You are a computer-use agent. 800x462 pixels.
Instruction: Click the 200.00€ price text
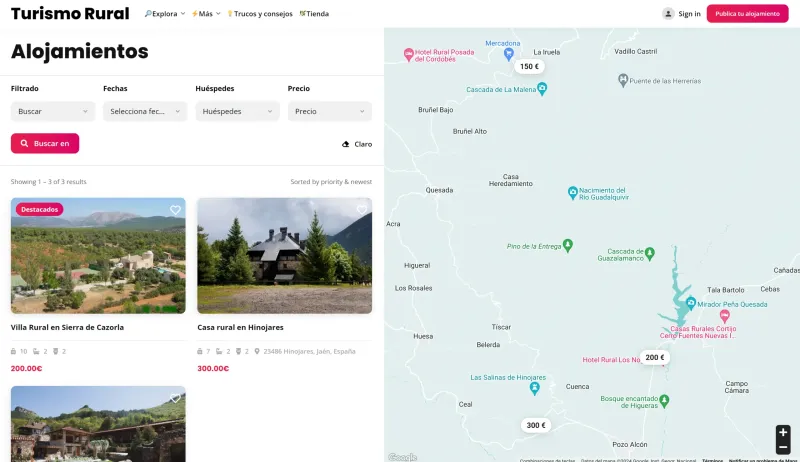[27, 368]
